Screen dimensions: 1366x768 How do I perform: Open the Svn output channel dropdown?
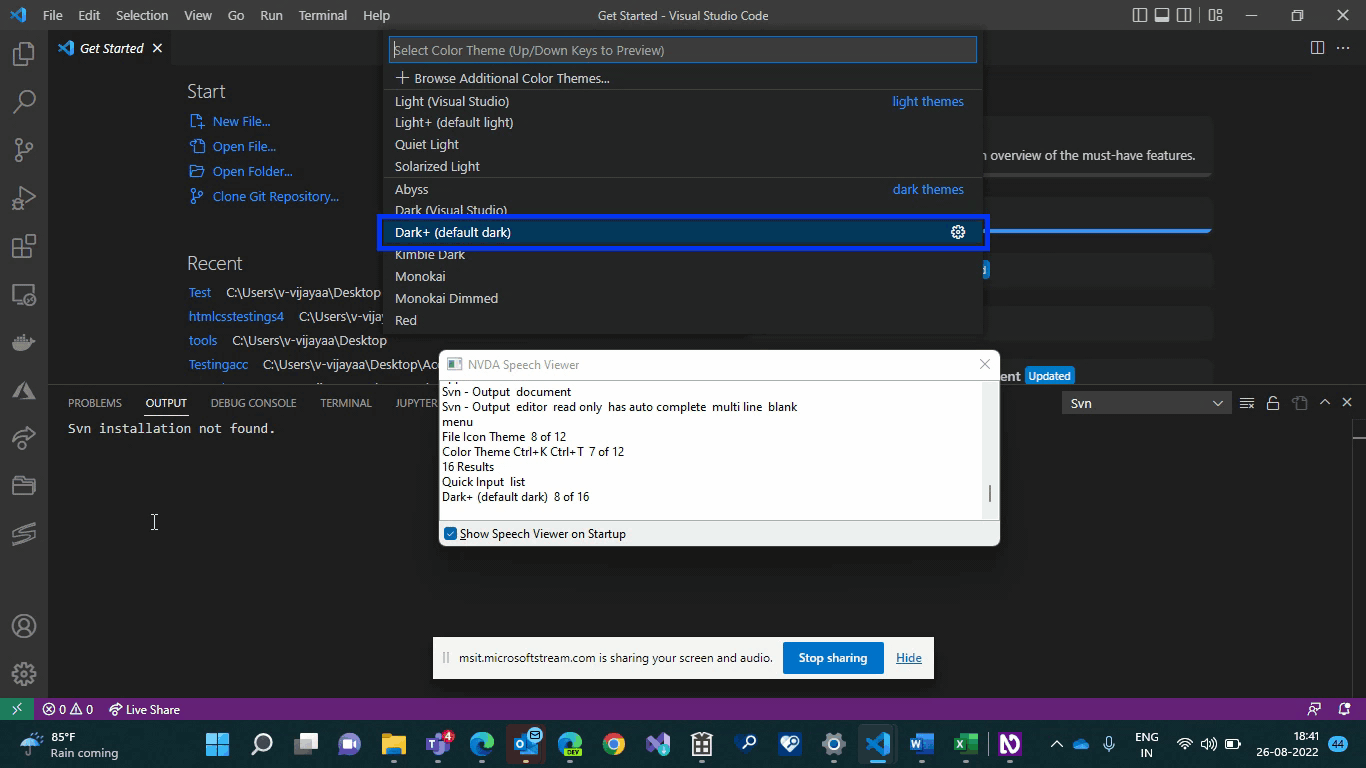point(1146,403)
